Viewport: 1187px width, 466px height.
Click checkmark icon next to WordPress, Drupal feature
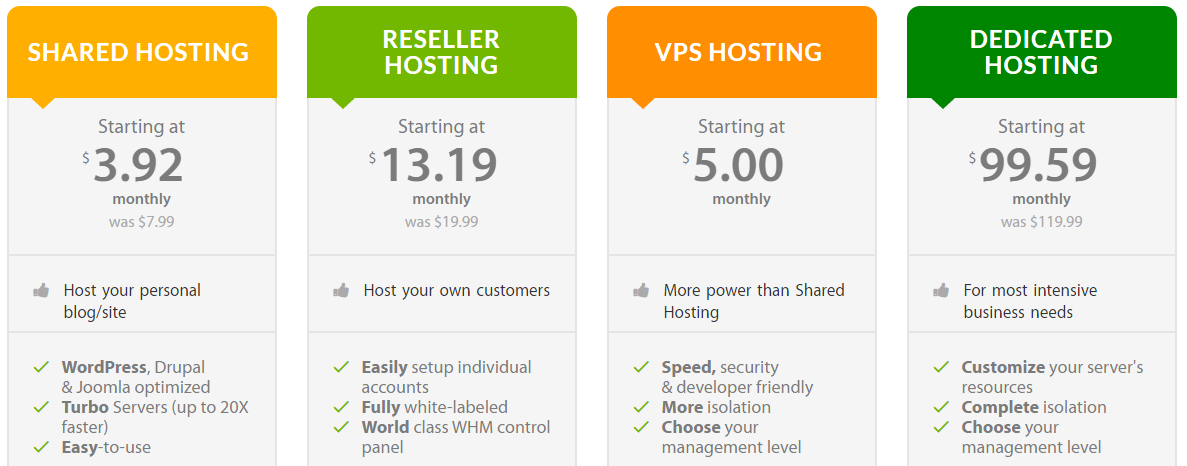(41, 367)
